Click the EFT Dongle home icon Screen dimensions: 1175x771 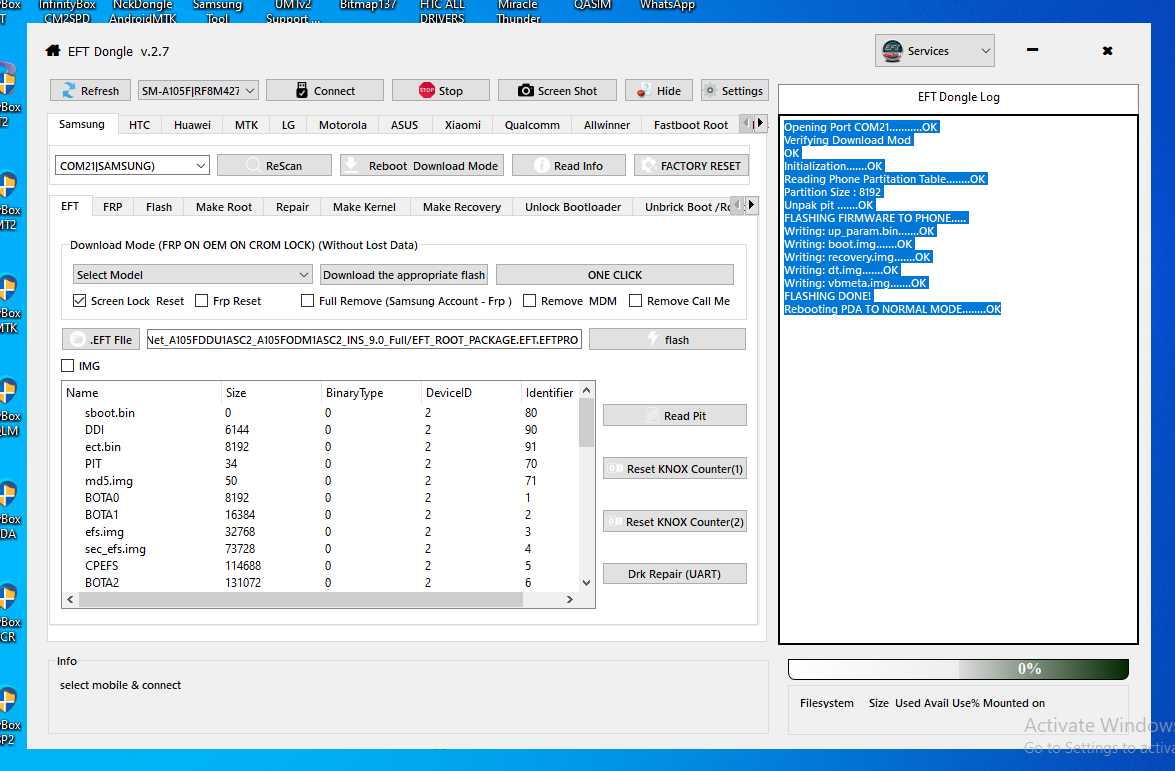52,51
